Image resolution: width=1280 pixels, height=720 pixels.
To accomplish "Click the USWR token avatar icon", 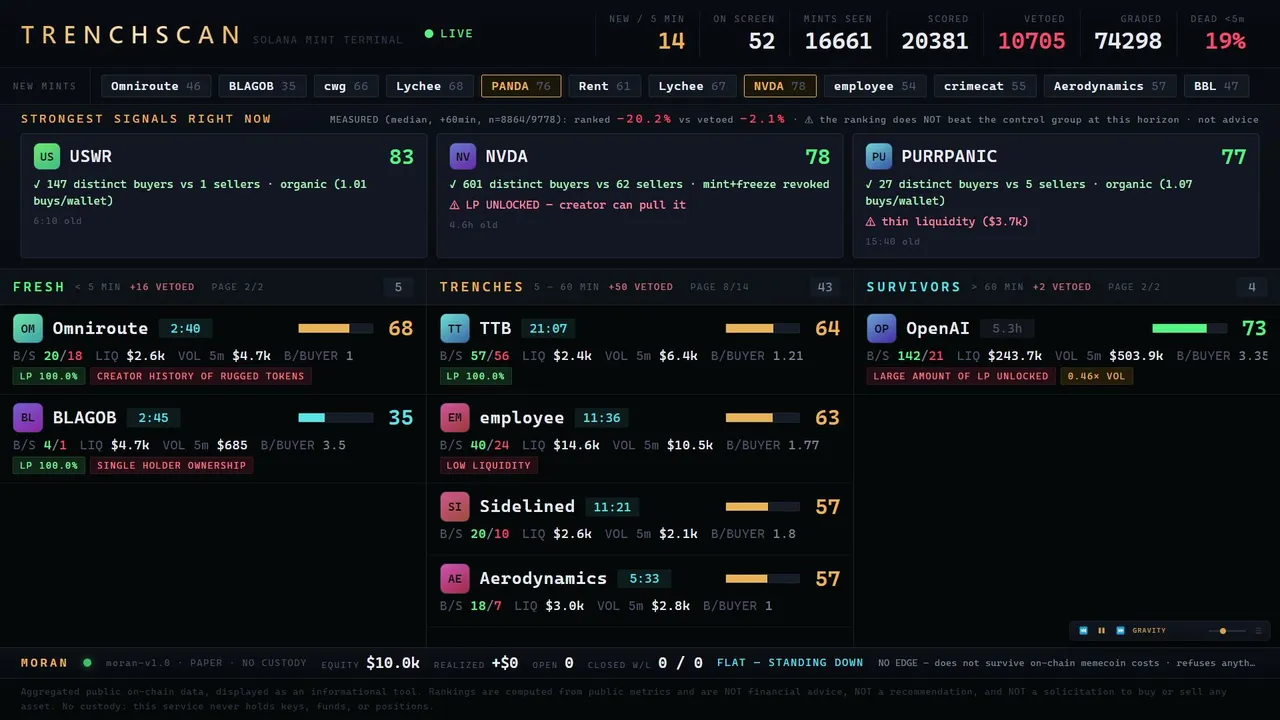I will (x=47, y=156).
